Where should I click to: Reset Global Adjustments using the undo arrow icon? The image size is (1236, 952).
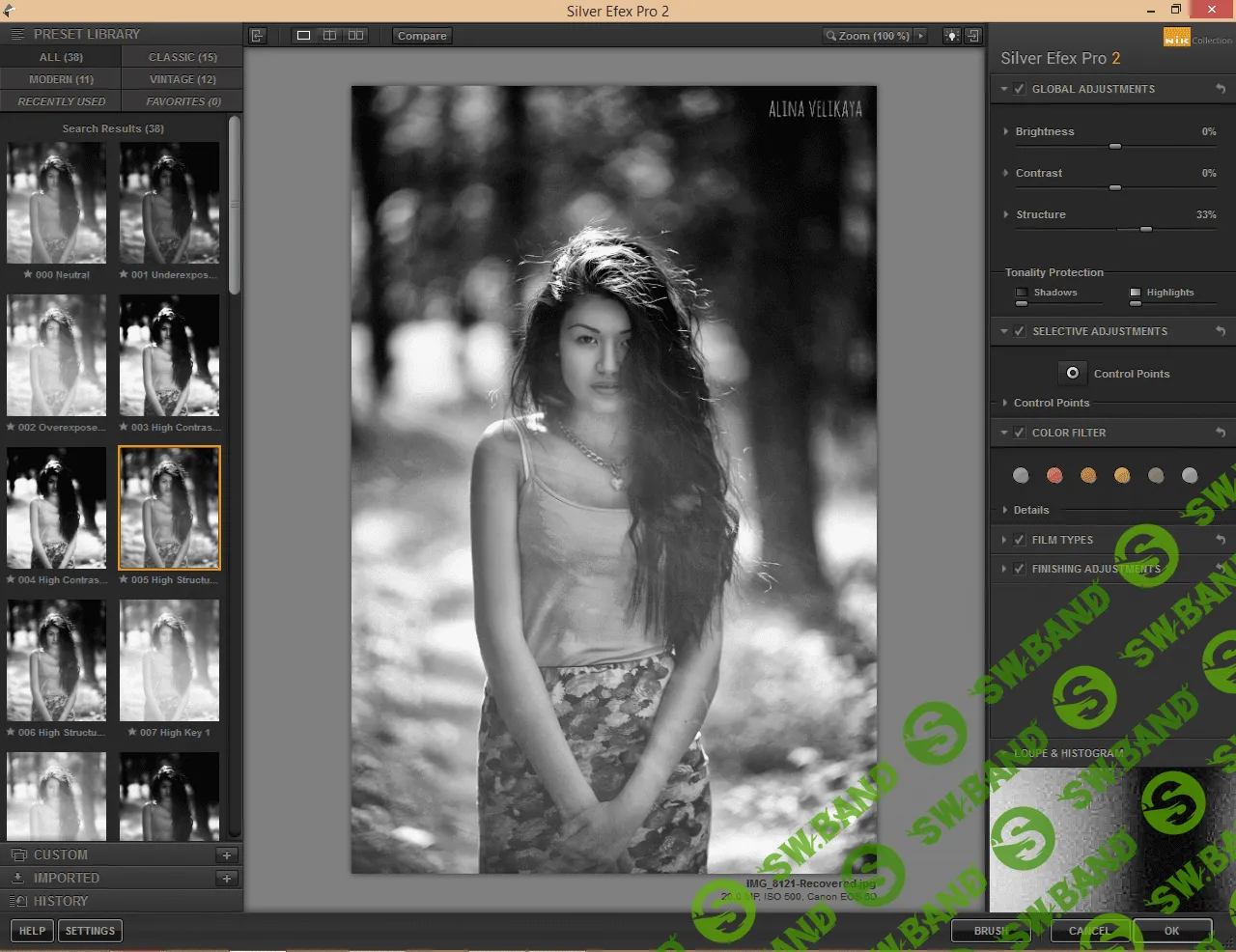coord(1222,88)
